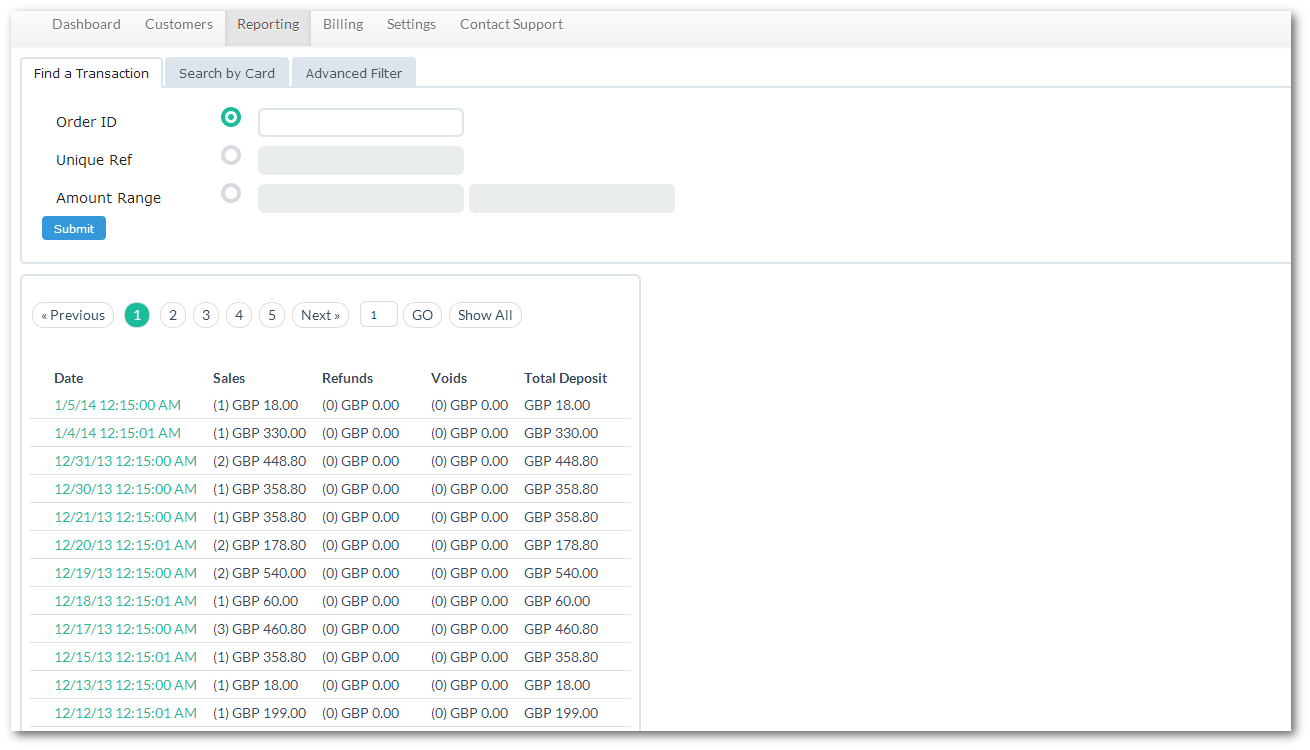Viewport: 1310px width, 750px height.
Task: Go to the Billing menu
Action: [343, 25]
